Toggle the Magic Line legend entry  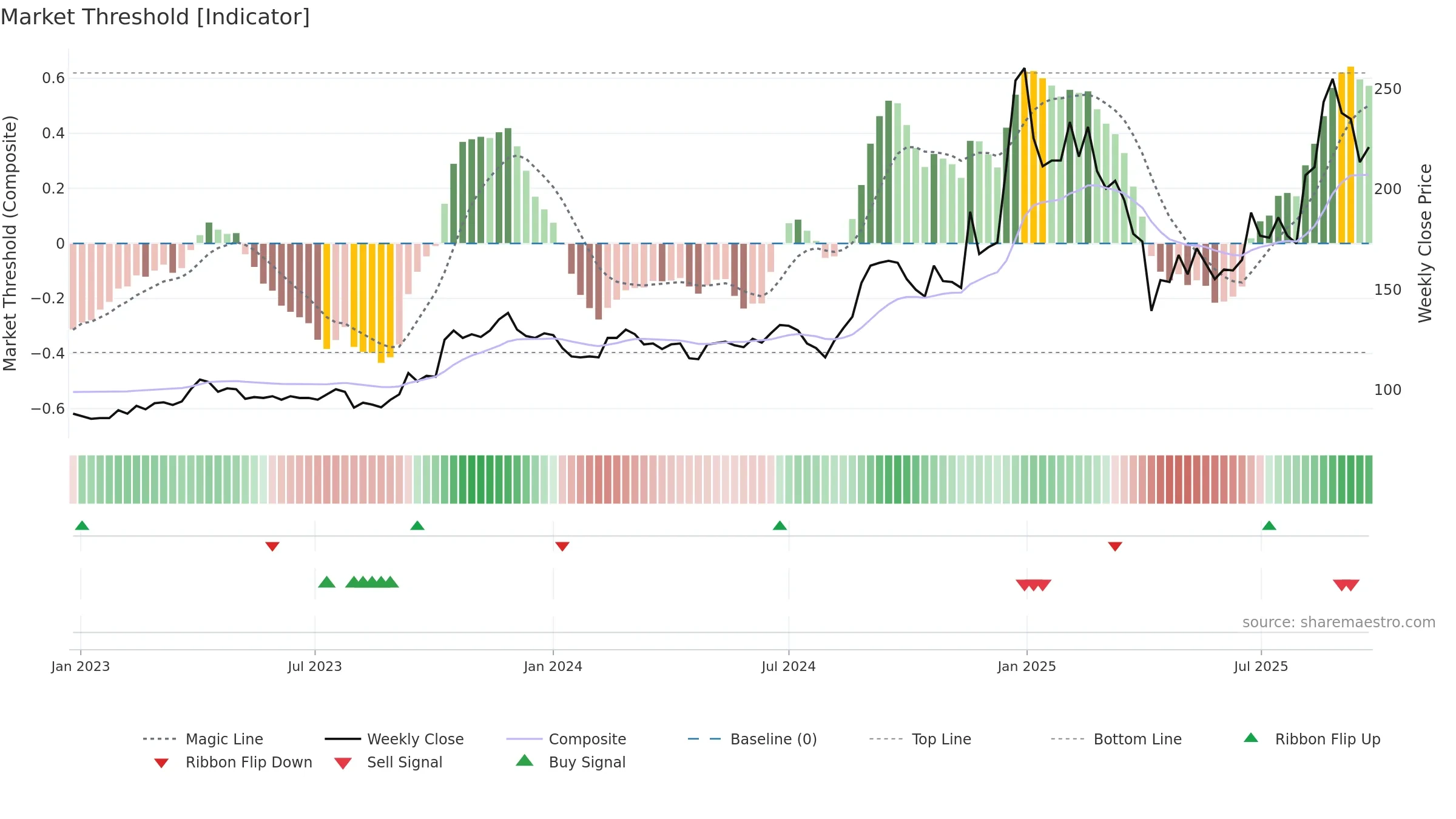203,739
